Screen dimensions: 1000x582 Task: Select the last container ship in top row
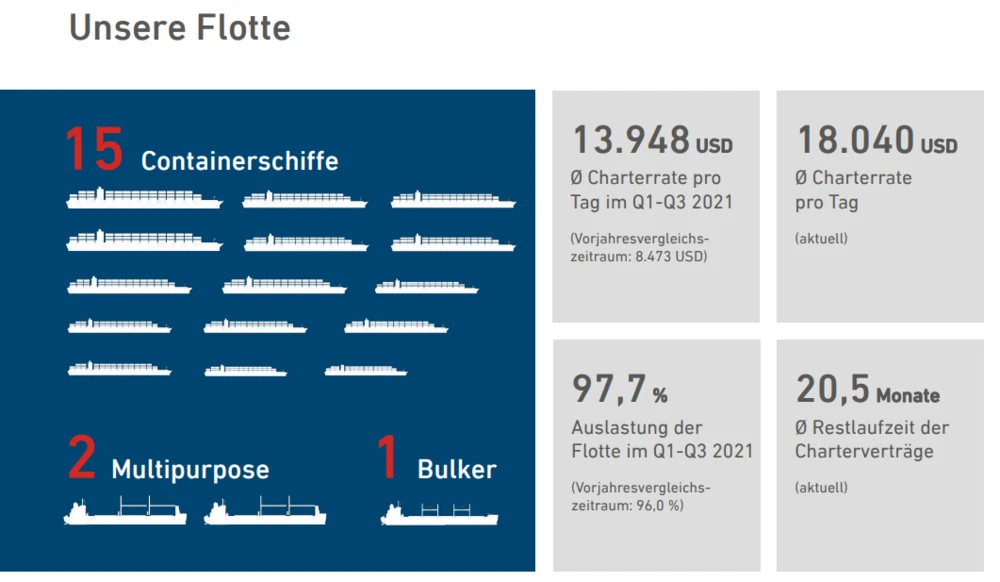tap(453, 199)
